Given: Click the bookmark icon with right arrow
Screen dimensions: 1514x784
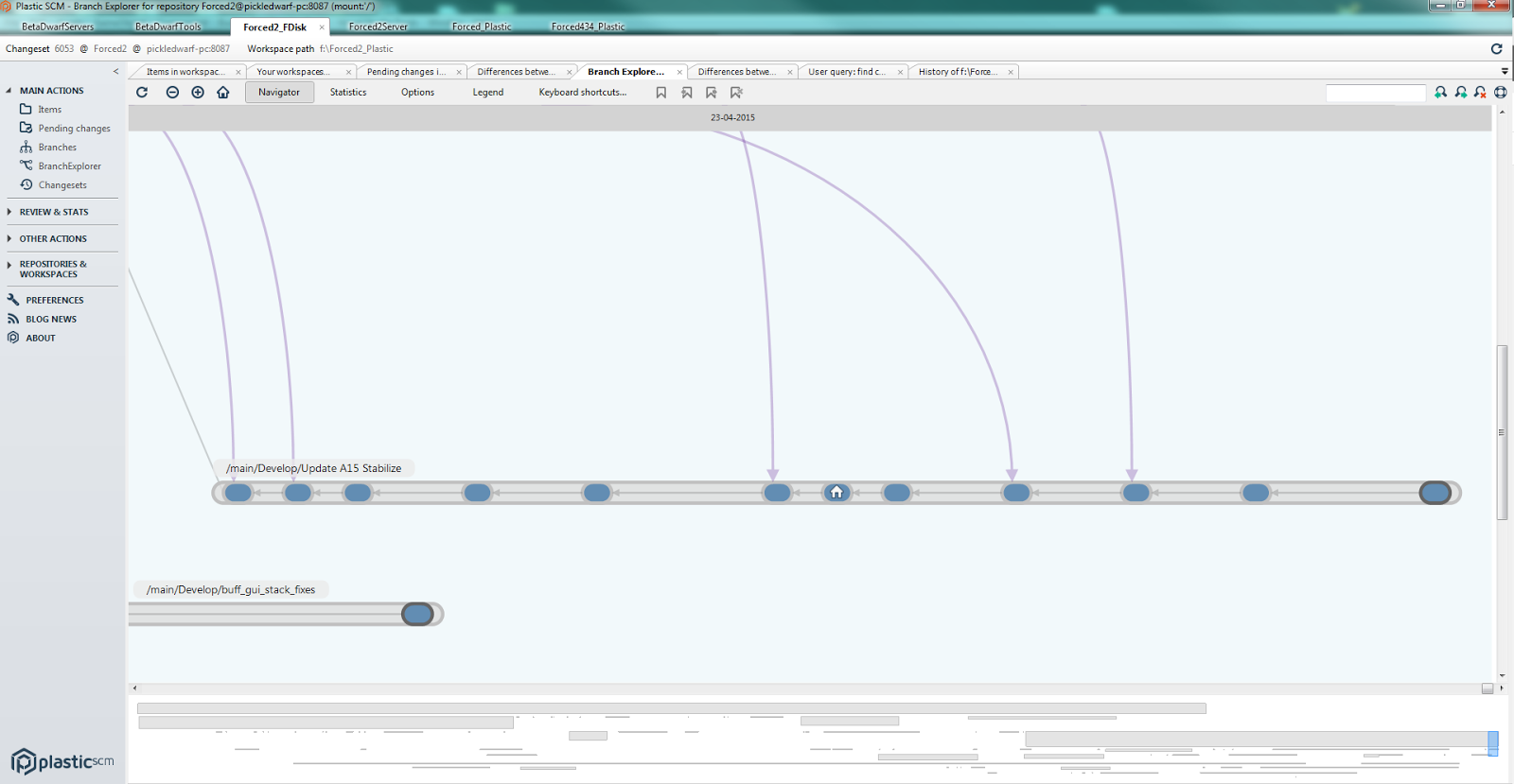Looking at the screenshot, I should tap(712, 93).
